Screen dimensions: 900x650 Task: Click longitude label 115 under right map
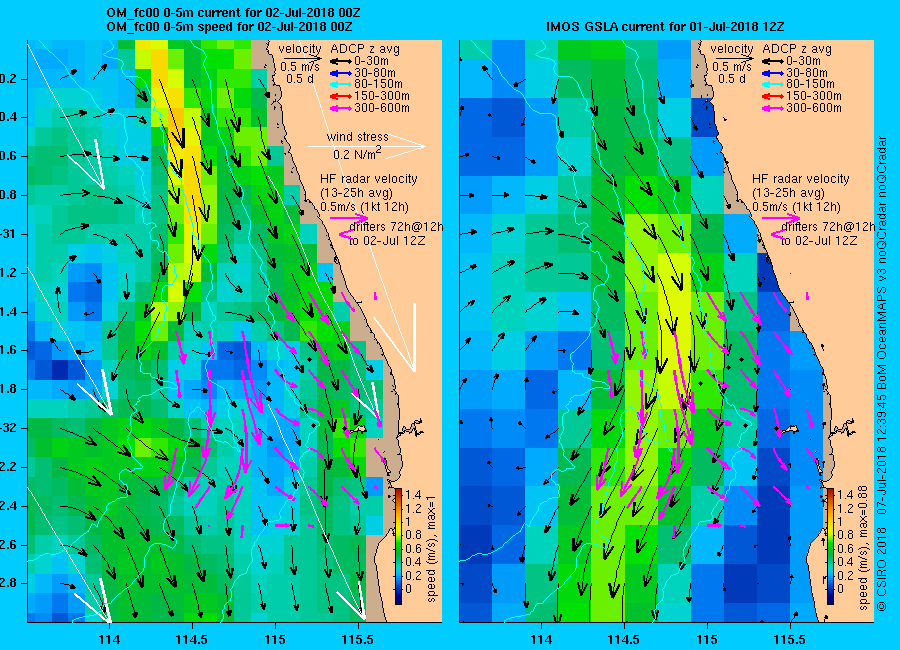click(x=707, y=639)
